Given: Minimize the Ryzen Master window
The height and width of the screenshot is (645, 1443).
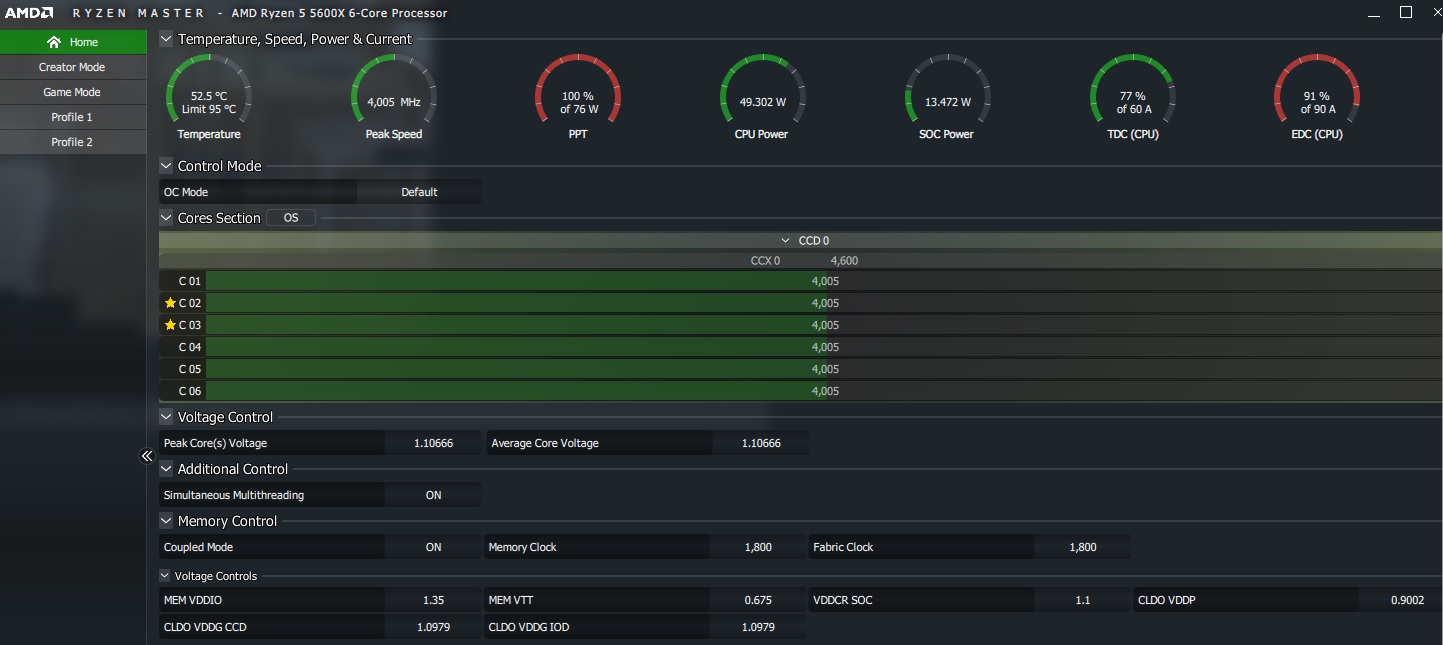Looking at the screenshot, I should [x=1372, y=13].
